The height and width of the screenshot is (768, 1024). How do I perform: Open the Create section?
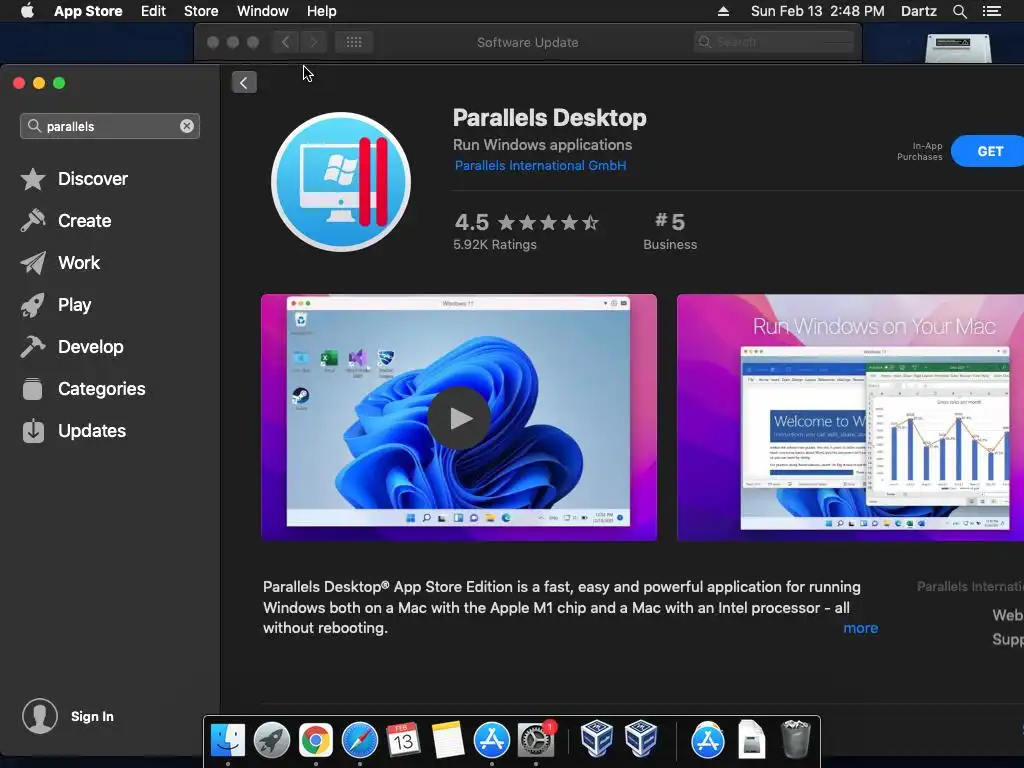65,221
